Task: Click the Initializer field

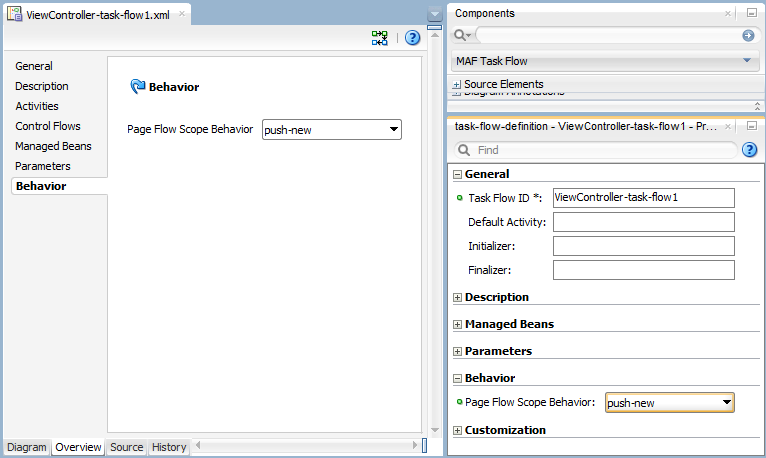Action: [x=643, y=246]
